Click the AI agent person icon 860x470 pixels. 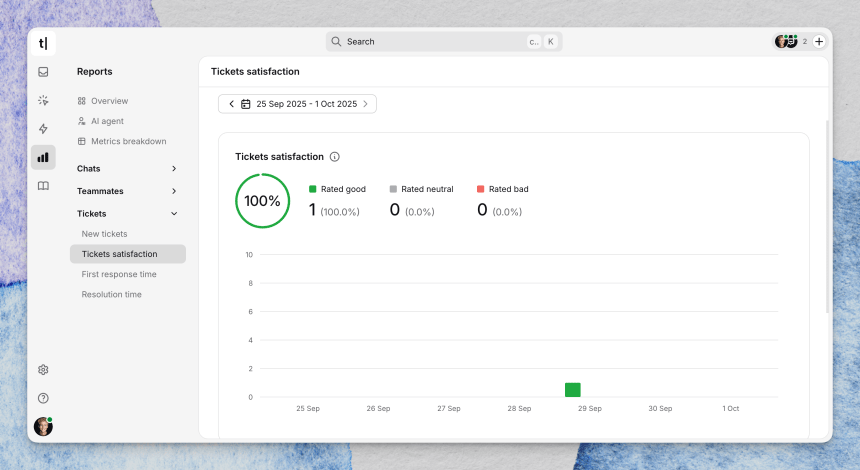[82, 121]
